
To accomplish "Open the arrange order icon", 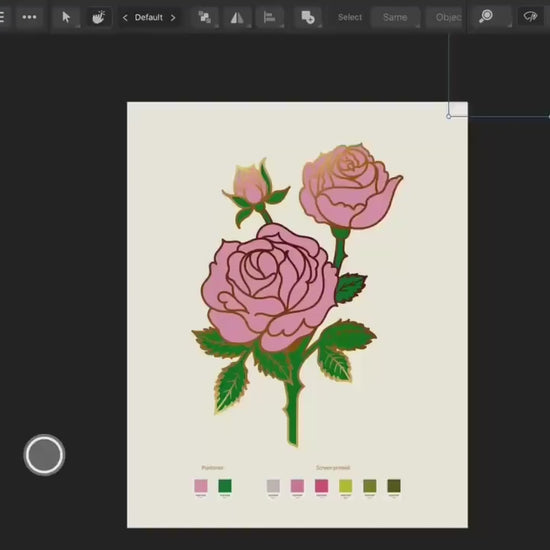I will [205, 17].
